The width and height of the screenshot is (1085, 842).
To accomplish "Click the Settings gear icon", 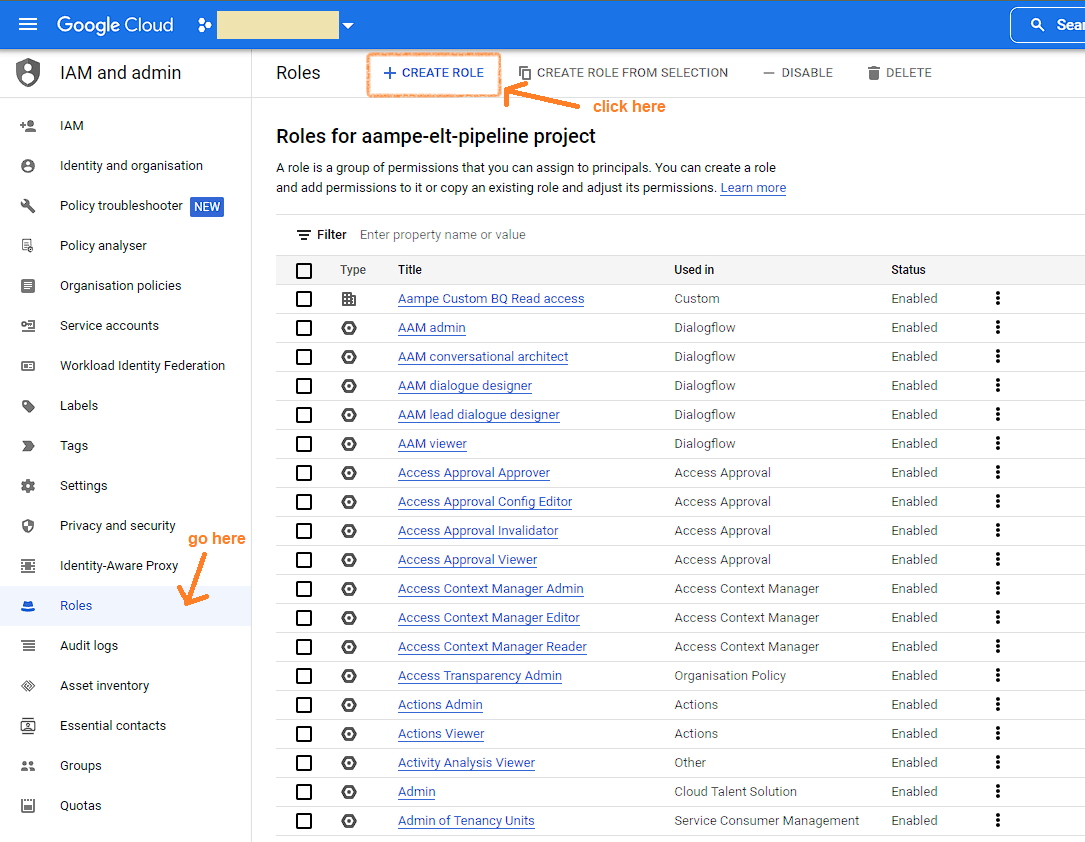I will (28, 486).
